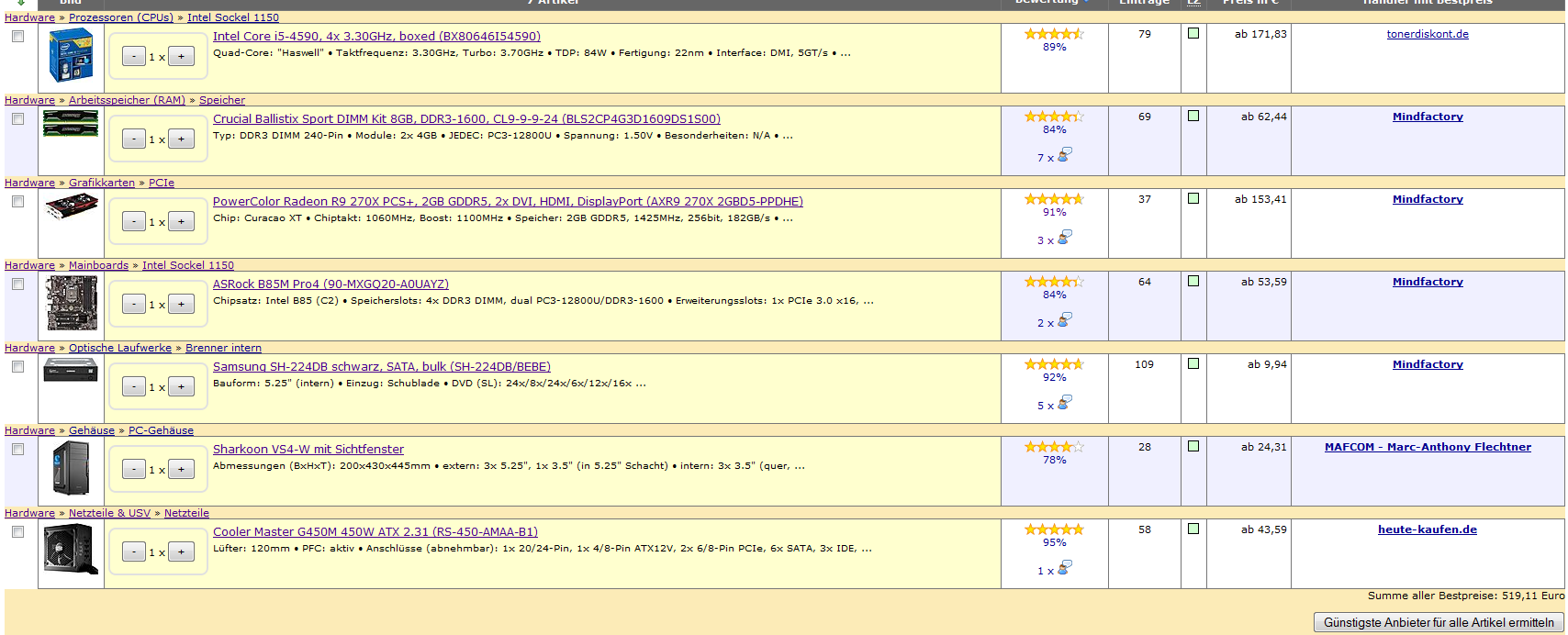The width and height of the screenshot is (1568, 635).
Task: Click star rating of Cooler Master G450M
Action: (x=1054, y=529)
